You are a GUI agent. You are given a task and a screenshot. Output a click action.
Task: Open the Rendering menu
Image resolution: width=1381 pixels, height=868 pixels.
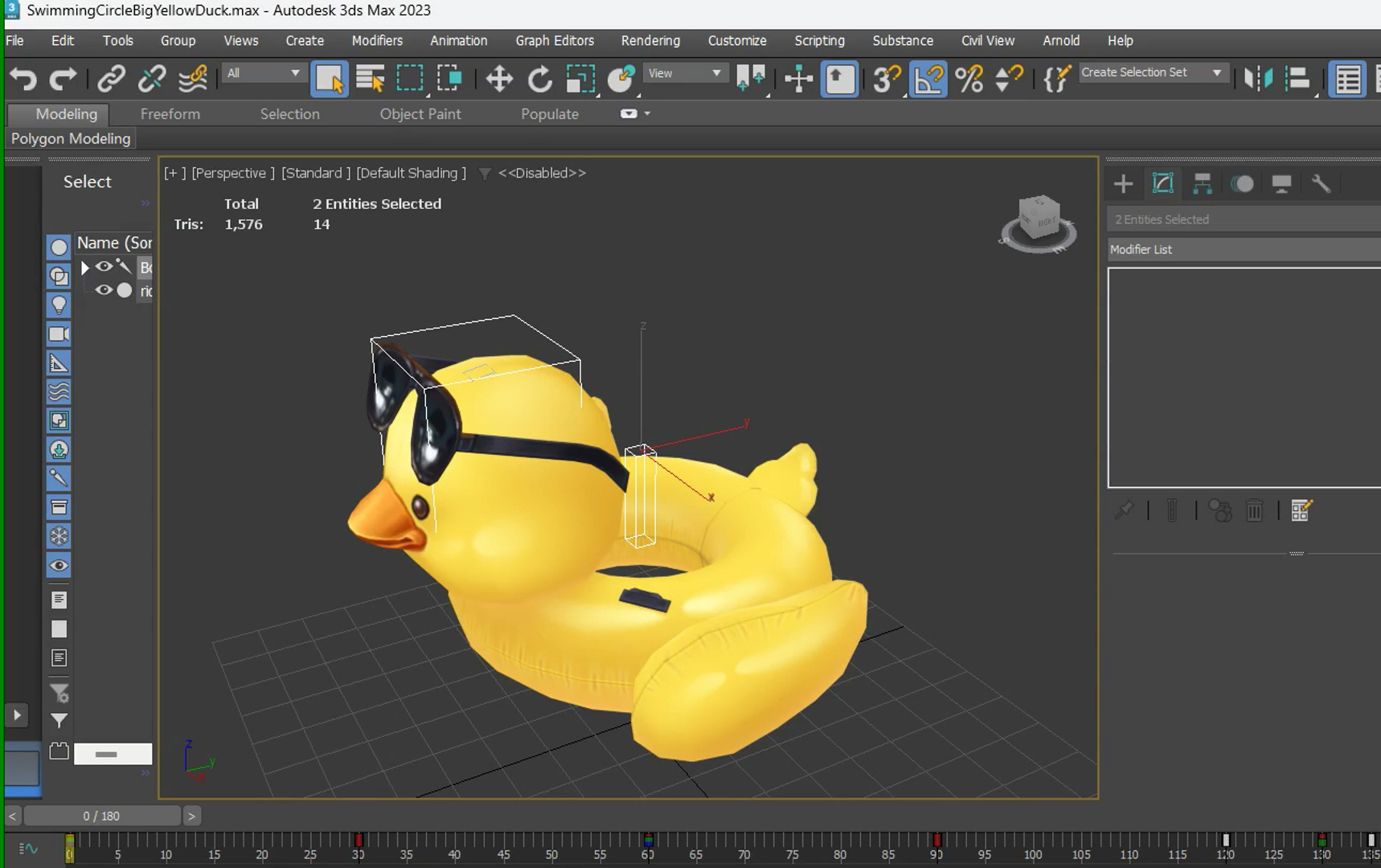pyautogui.click(x=650, y=40)
